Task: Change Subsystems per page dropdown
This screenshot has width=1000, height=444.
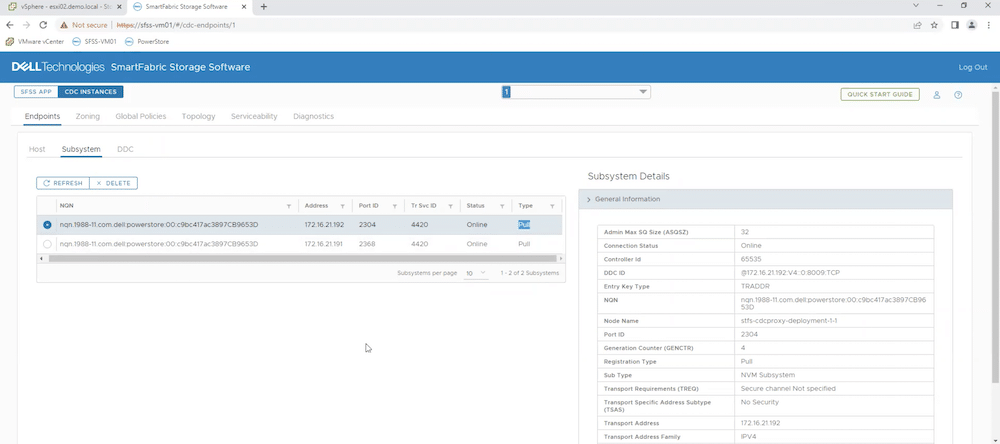Action: (x=476, y=272)
